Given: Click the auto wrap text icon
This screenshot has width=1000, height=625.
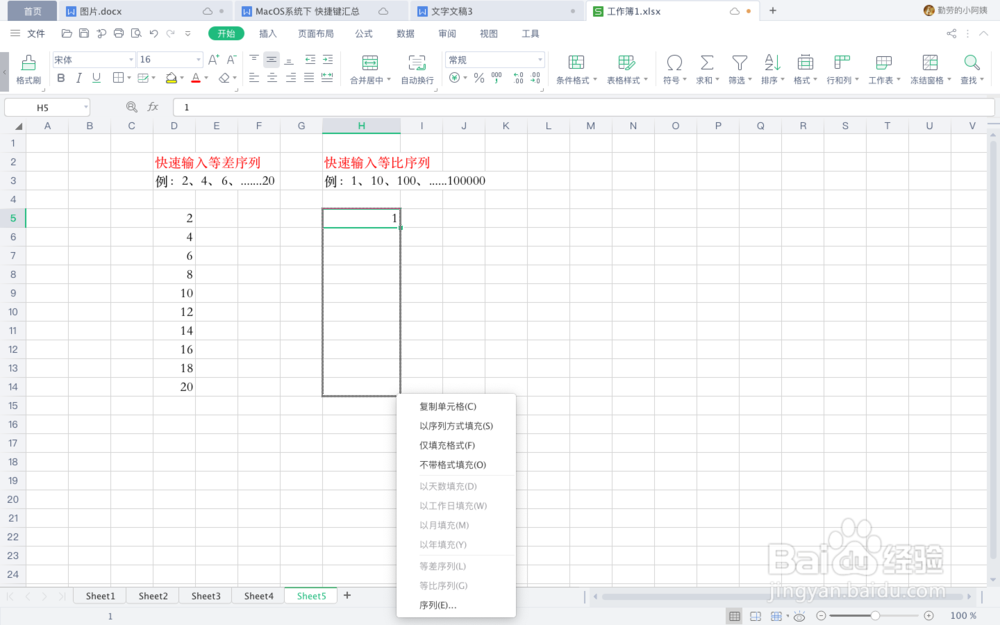Looking at the screenshot, I should pyautogui.click(x=417, y=63).
